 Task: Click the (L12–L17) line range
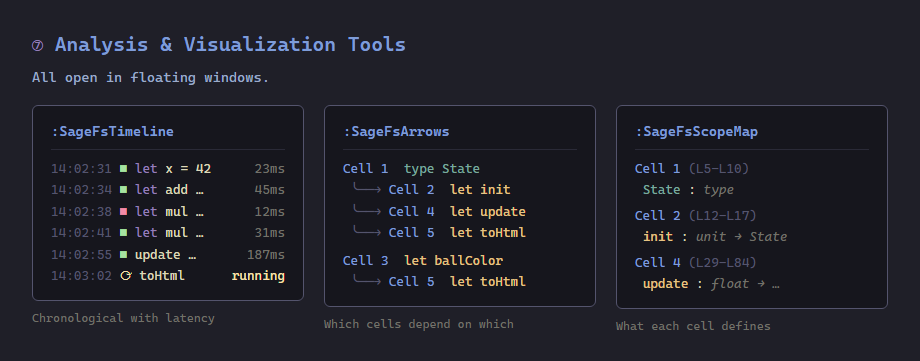[x=722, y=215]
